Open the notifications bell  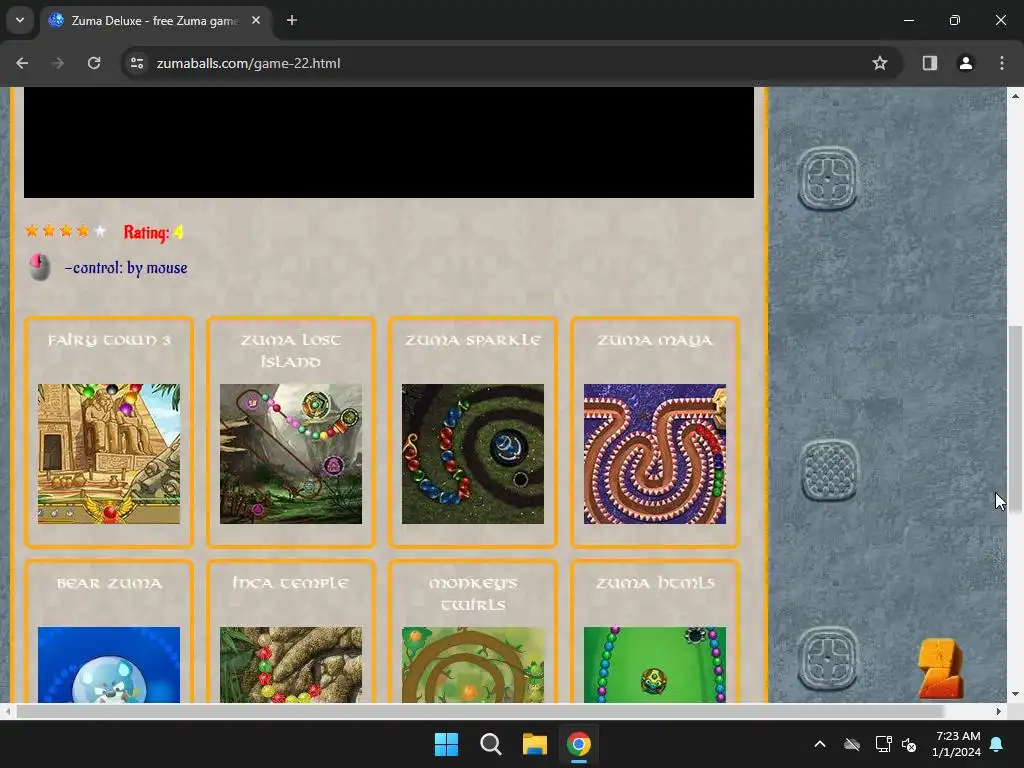point(997,744)
